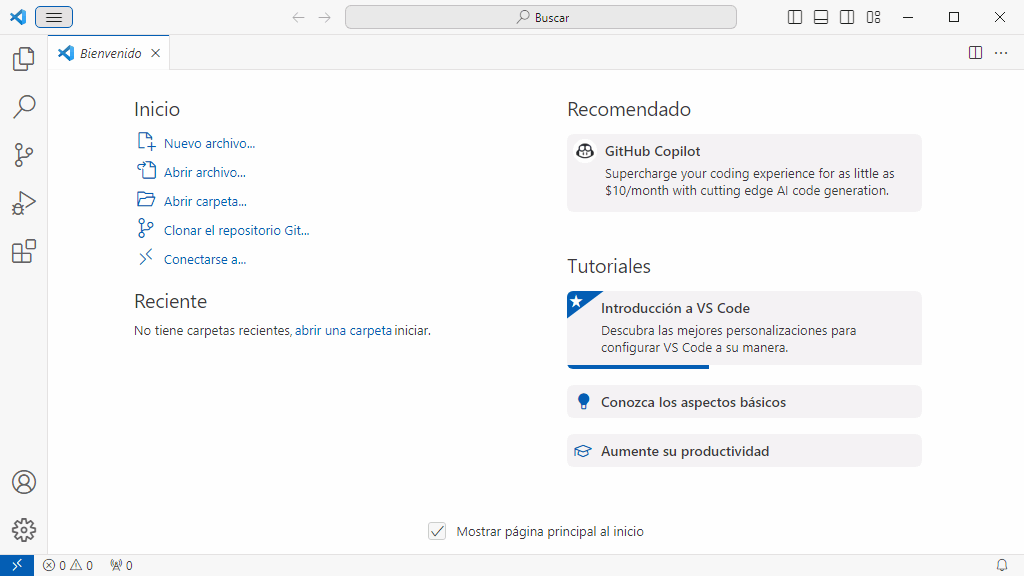The width and height of the screenshot is (1024, 576).
Task: Click Clonar el repositorio Git... link
Action: coord(236,231)
